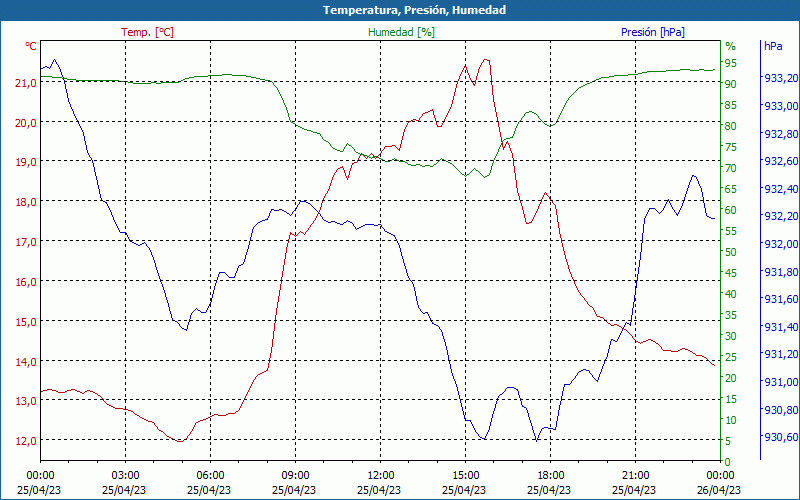Image resolution: width=800 pixels, height=500 pixels.
Task: Click the 930,80 pressure axis value
Action: (781, 409)
